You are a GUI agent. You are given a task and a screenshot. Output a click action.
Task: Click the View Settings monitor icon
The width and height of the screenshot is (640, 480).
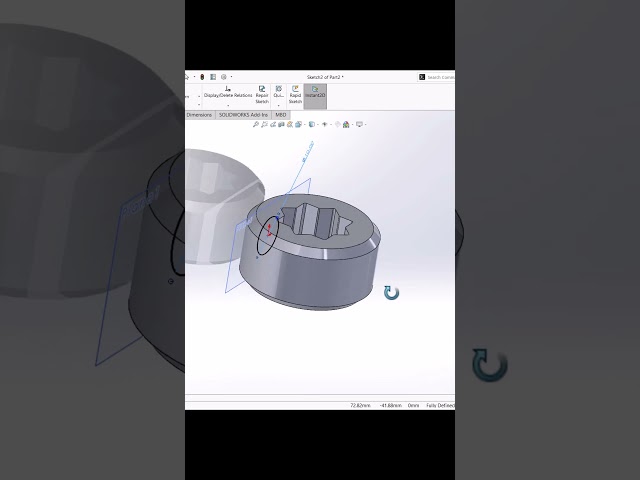359,124
